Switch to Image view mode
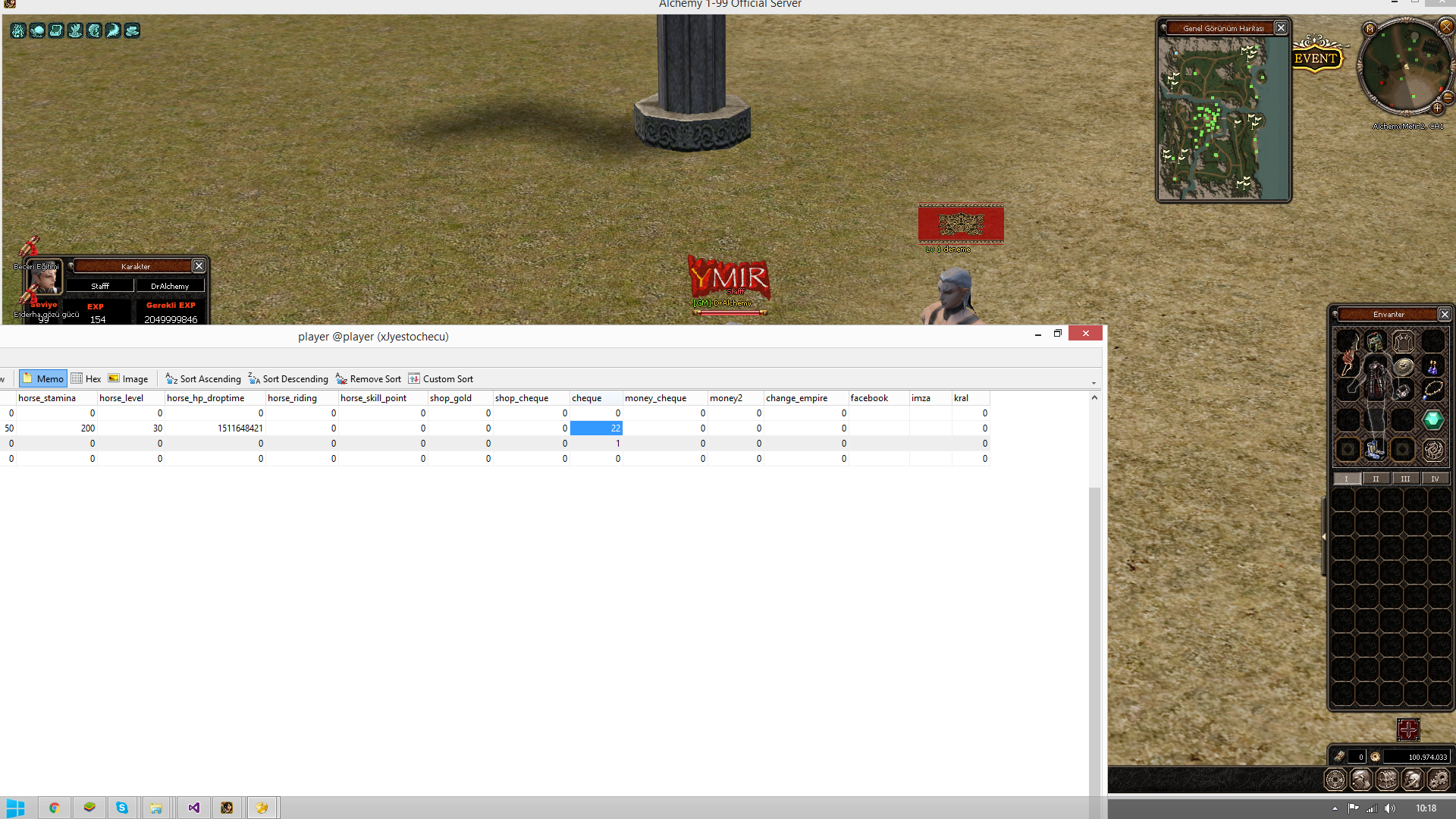The image size is (1456, 819). tap(128, 378)
